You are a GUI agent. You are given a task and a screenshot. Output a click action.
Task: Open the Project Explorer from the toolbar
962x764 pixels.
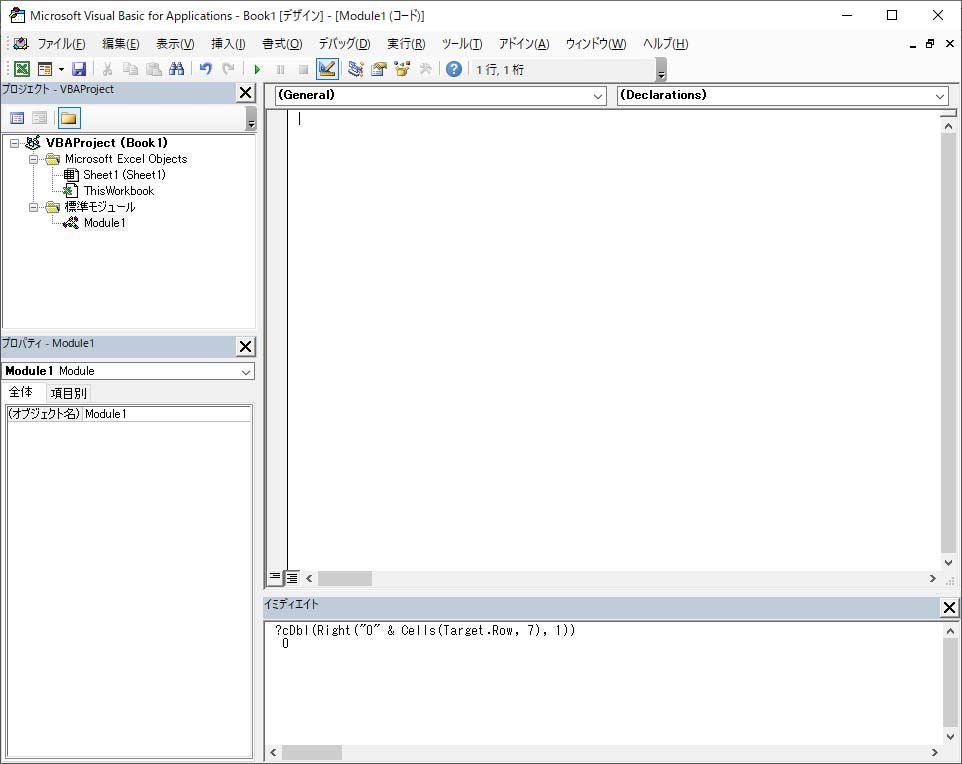[x=355, y=69]
